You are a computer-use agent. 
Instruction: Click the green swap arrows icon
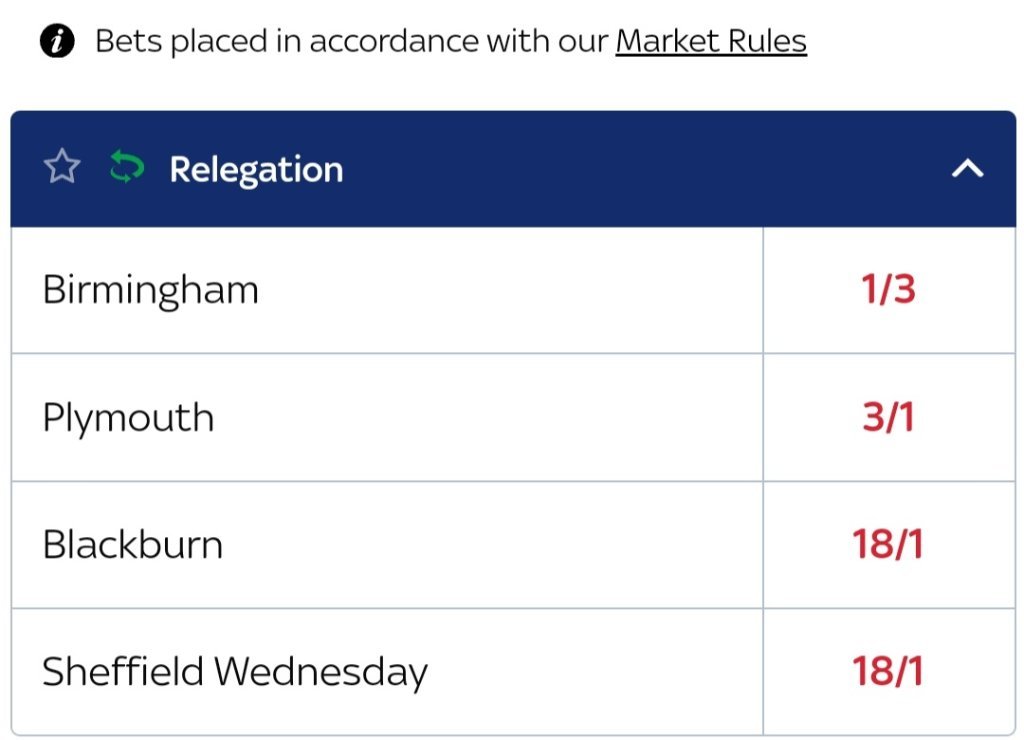pyautogui.click(x=126, y=168)
